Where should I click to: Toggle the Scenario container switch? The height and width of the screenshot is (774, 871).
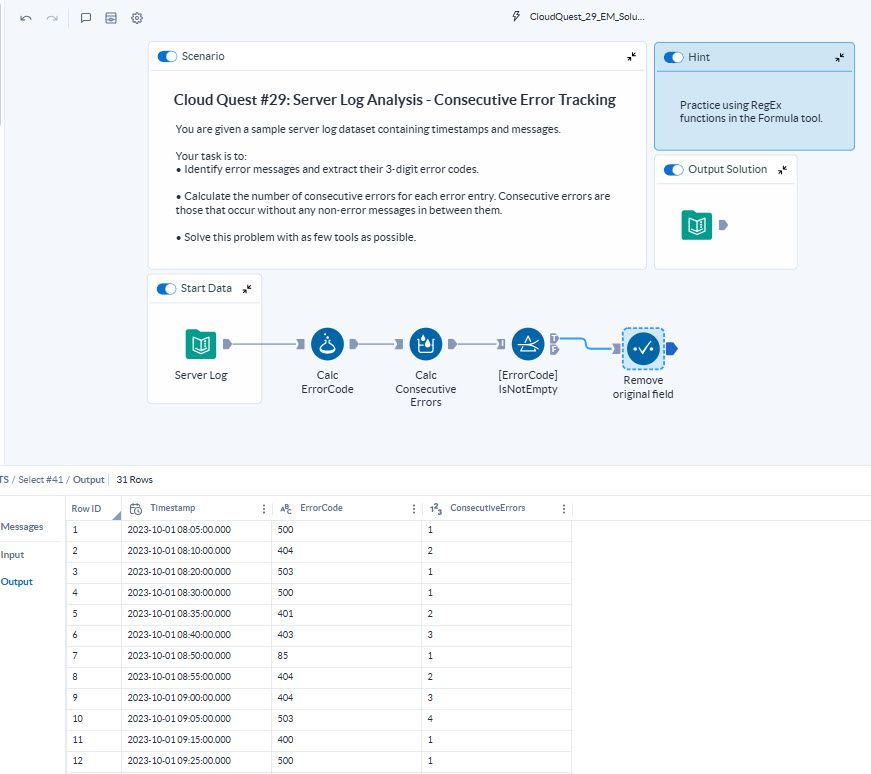(167, 56)
